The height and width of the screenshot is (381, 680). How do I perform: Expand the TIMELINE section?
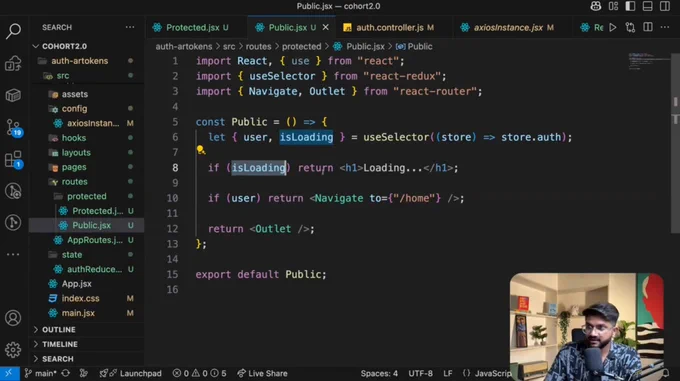coord(87,344)
